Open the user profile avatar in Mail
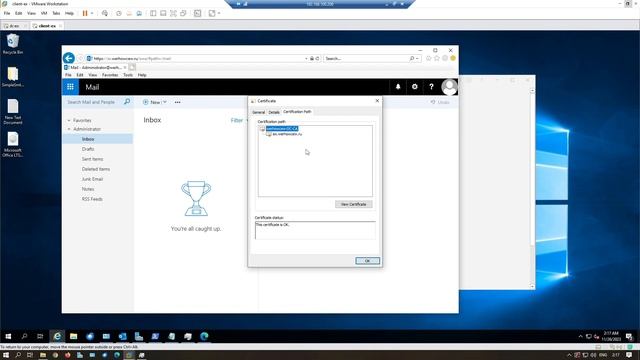640x360 pixels. (449, 87)
